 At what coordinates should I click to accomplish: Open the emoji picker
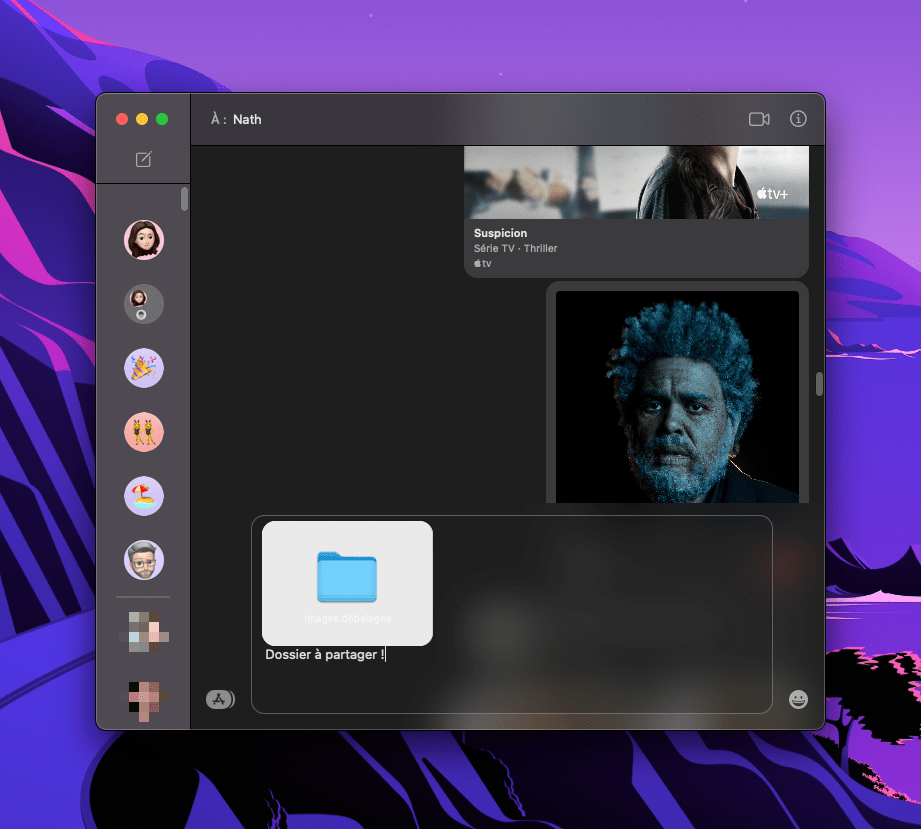(798, 699)
